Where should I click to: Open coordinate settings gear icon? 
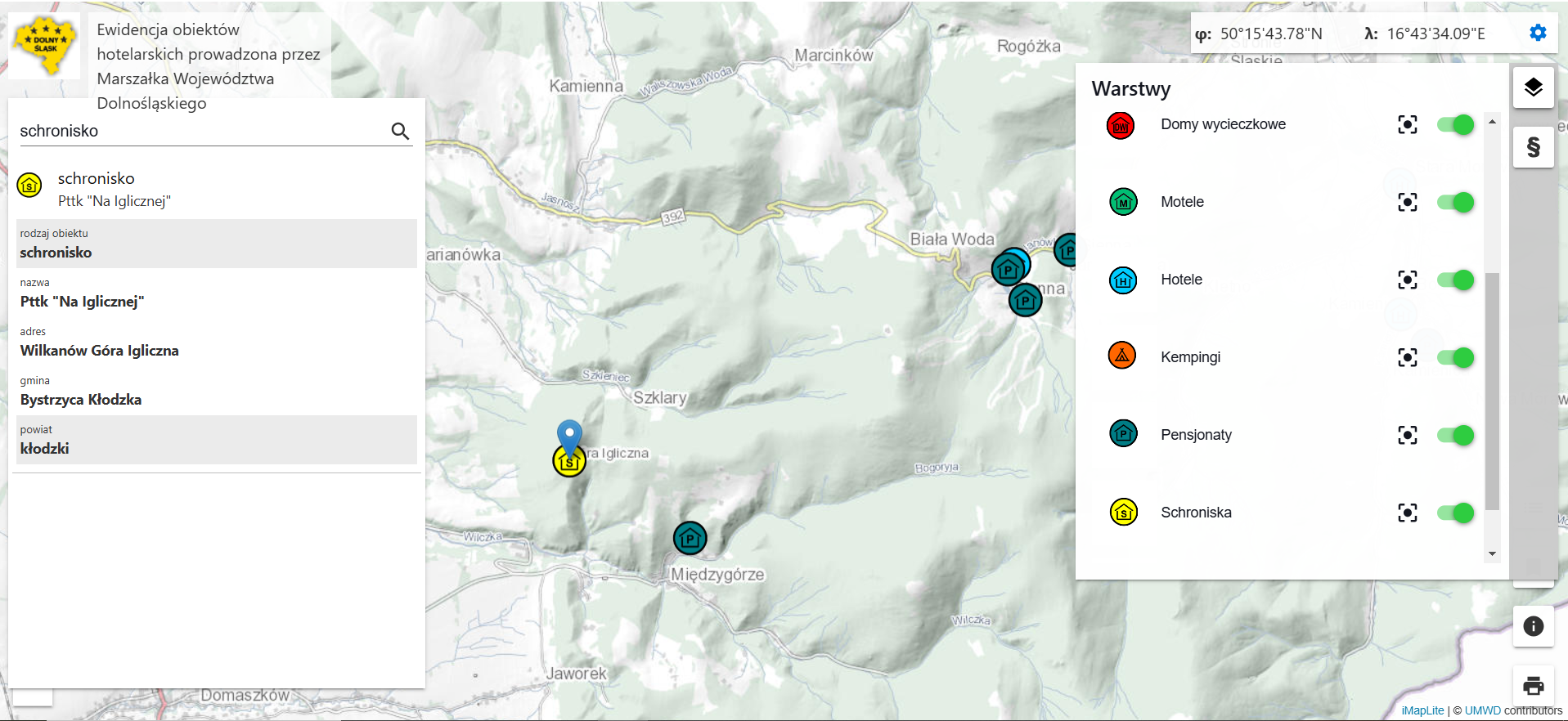(x=1538, y=33)
